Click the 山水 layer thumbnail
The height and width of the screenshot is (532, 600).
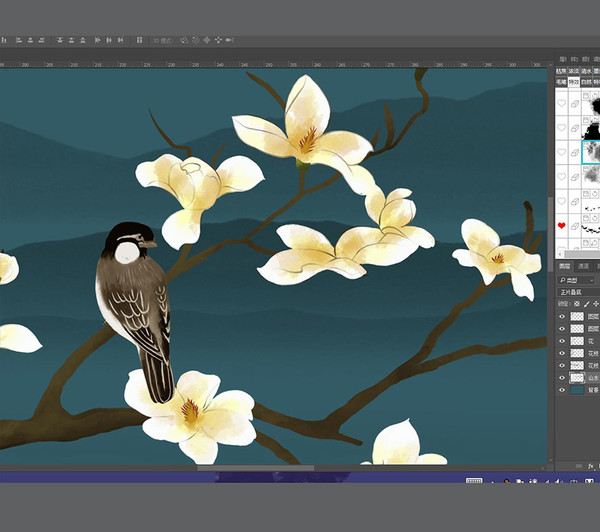[577, 378]
